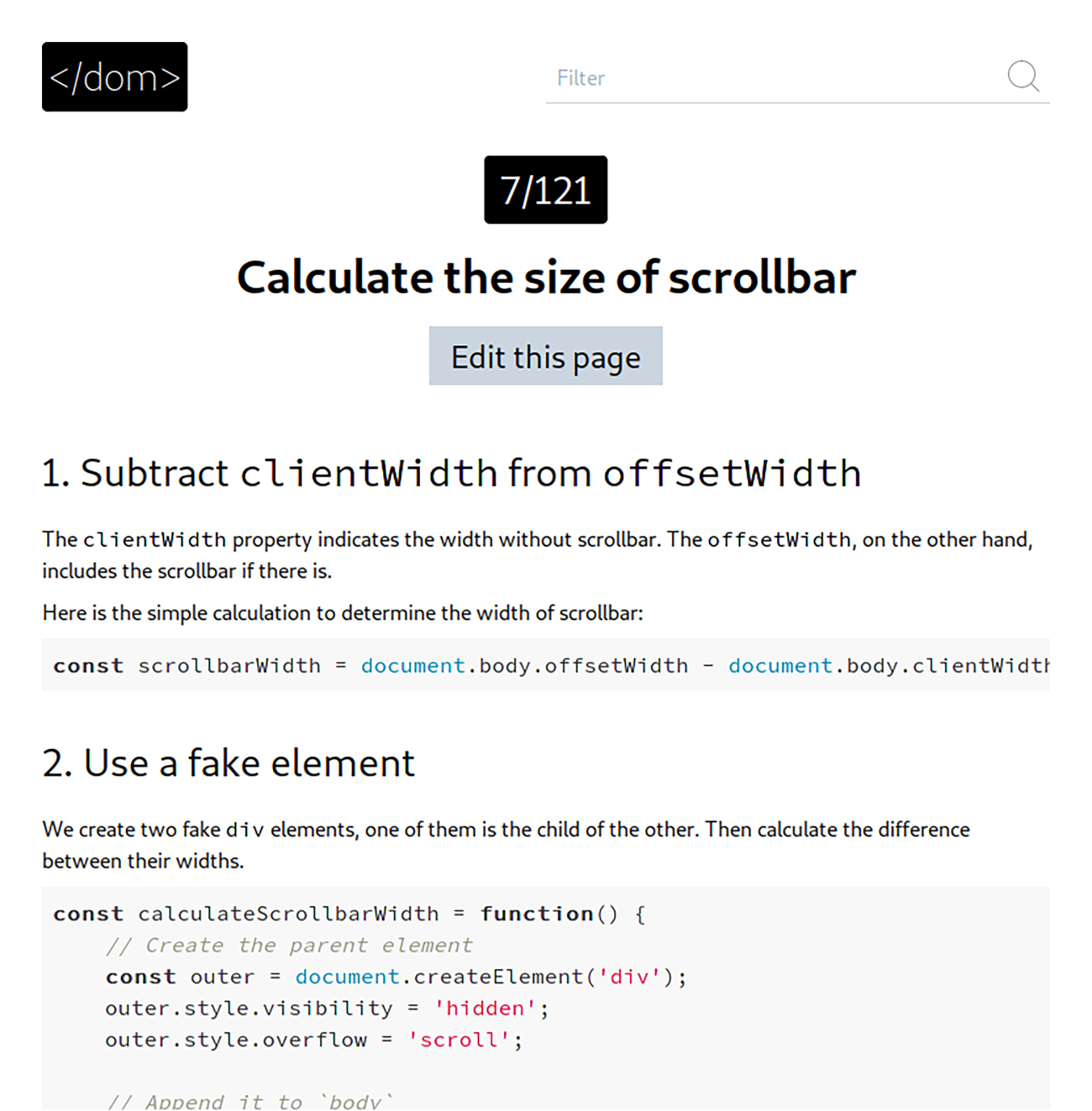Focus the Filter input field
1092x1111 pixels.
pyautogui.click(x=774, y=78)
